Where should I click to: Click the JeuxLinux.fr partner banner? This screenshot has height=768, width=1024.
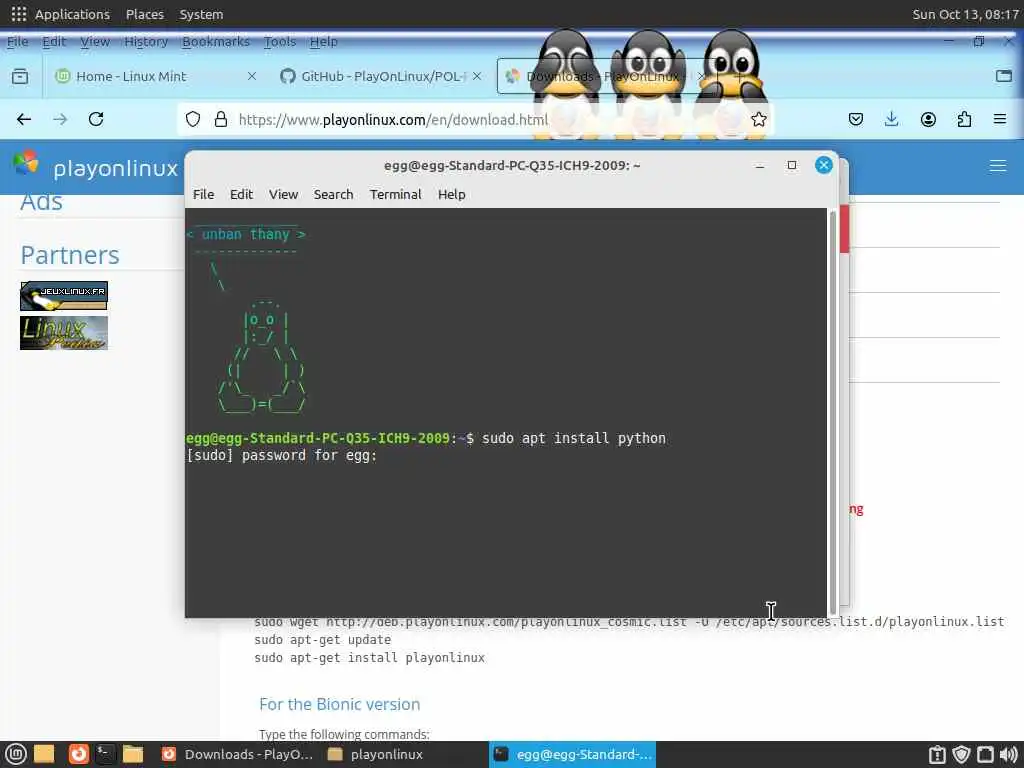coord(64,296)
